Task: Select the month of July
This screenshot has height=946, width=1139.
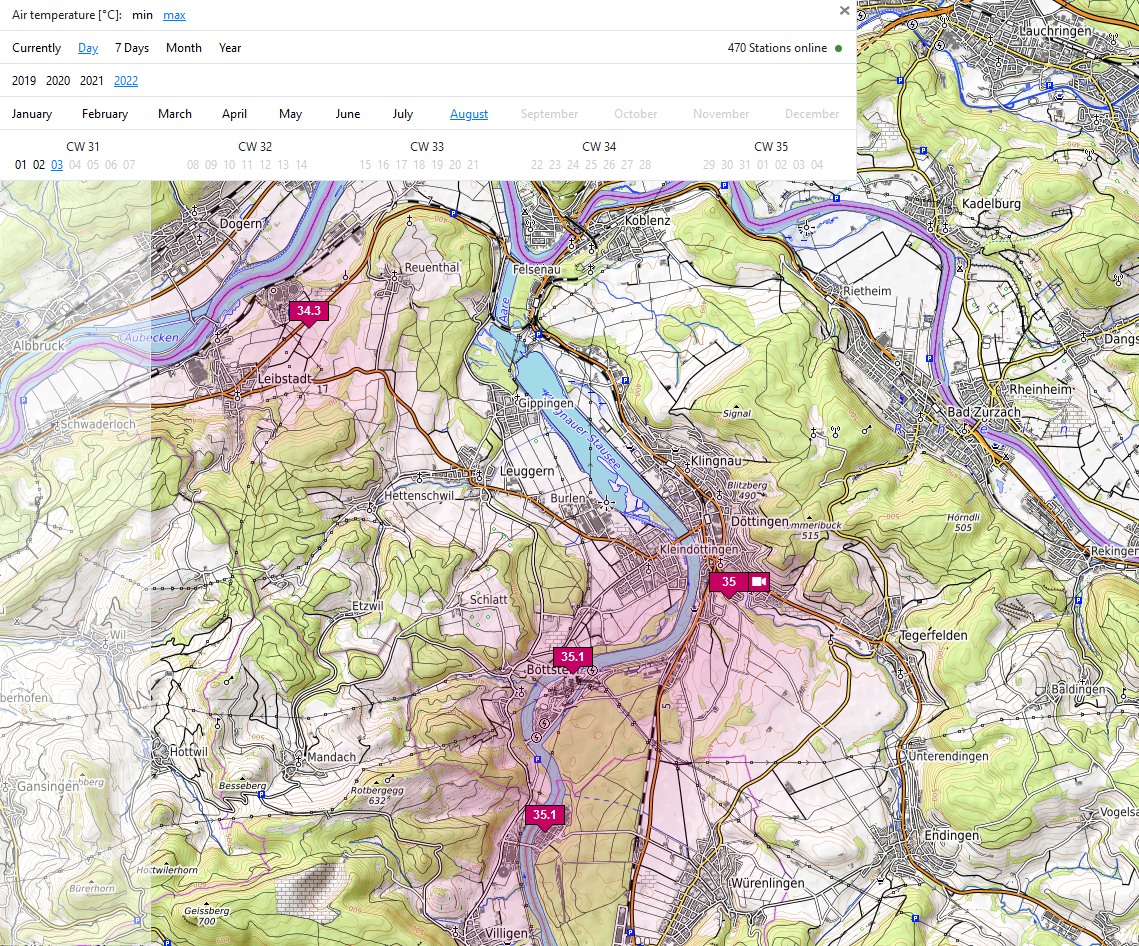Action: 403,114
